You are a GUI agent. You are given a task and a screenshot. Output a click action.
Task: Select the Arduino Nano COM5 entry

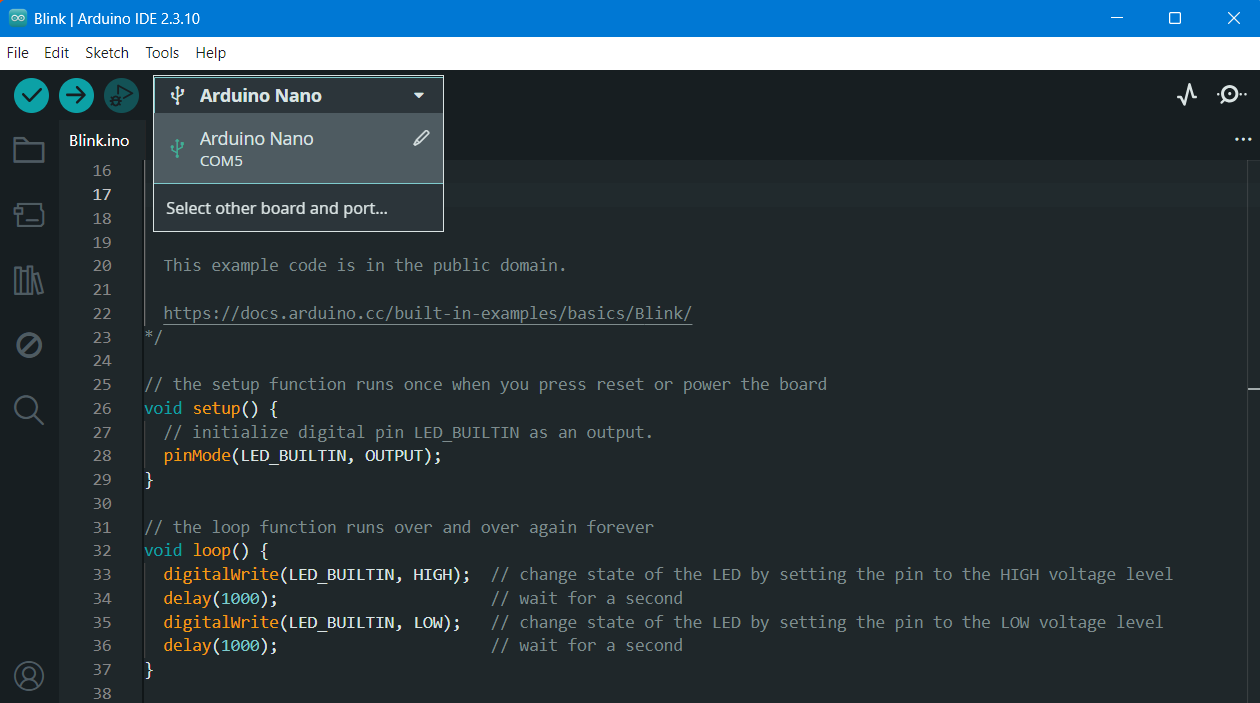click(298, 148)
